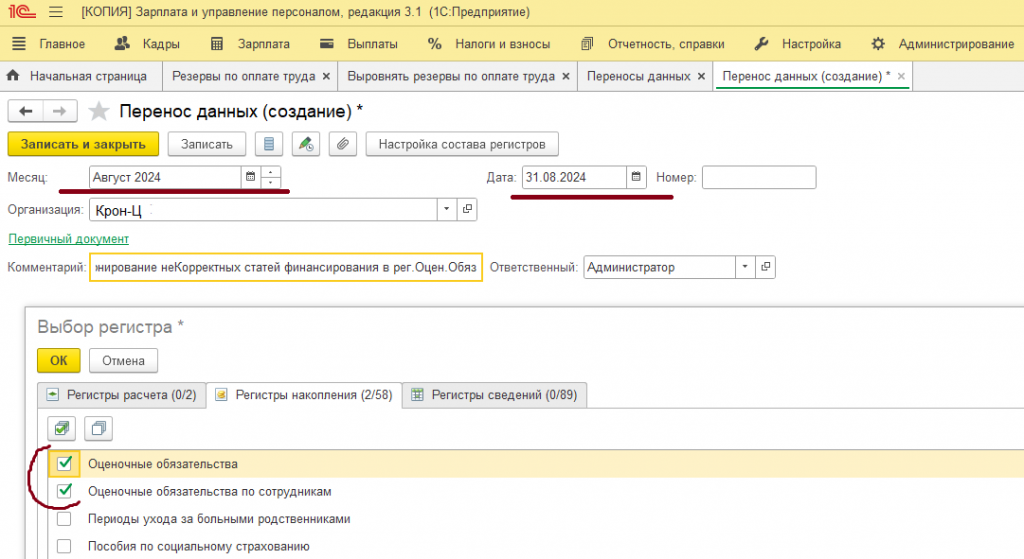The image size is (1024, 559).
Task: Confirm register selection with OK
Action: 59,360
